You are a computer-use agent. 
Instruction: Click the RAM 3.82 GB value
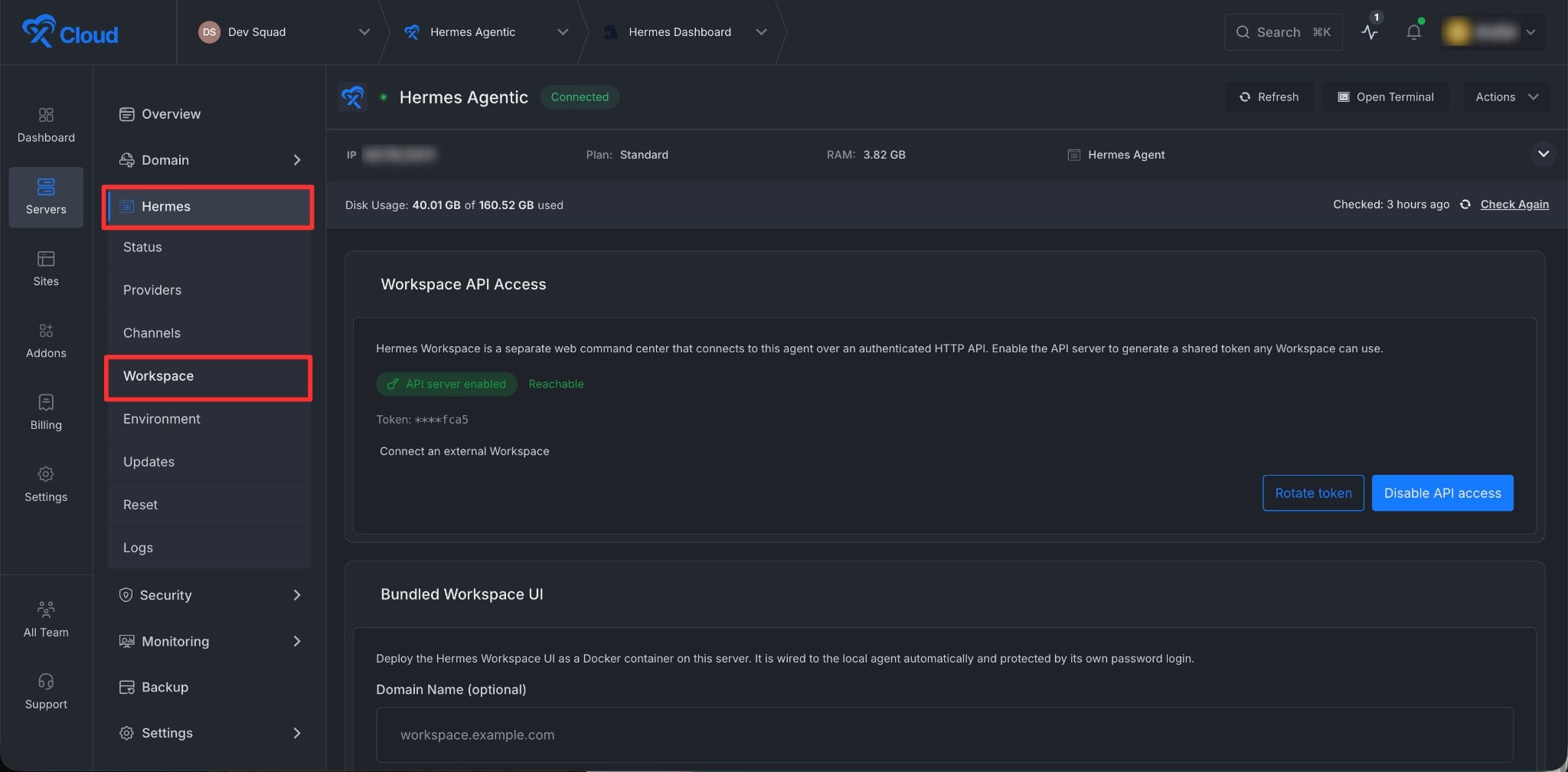(884, 155)
